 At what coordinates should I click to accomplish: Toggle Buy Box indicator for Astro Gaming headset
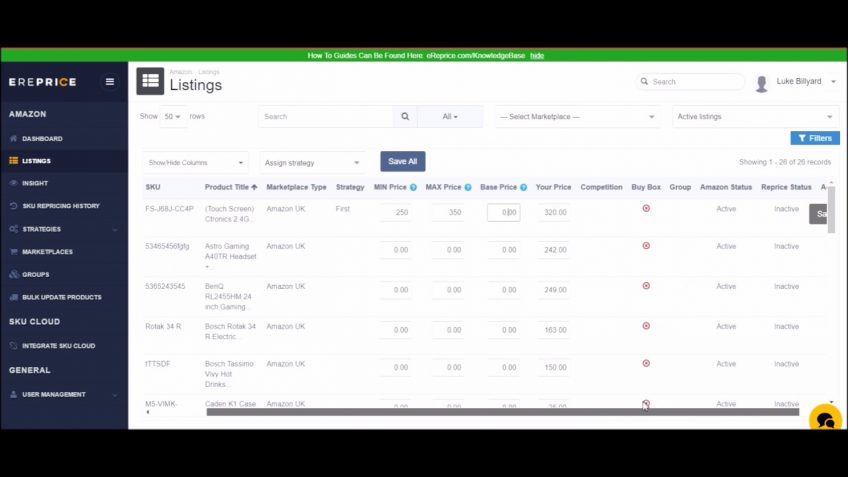(x=646, y=246)
